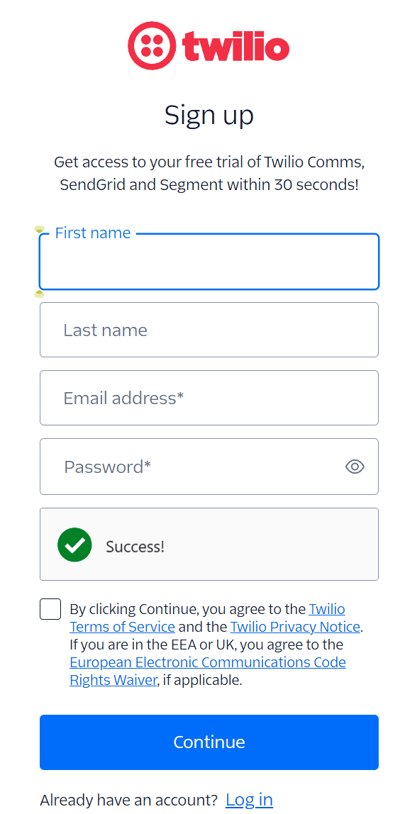The height and width of the screenshot is (814, 417).
Task: Click into the Last name field
Action: 209,330
